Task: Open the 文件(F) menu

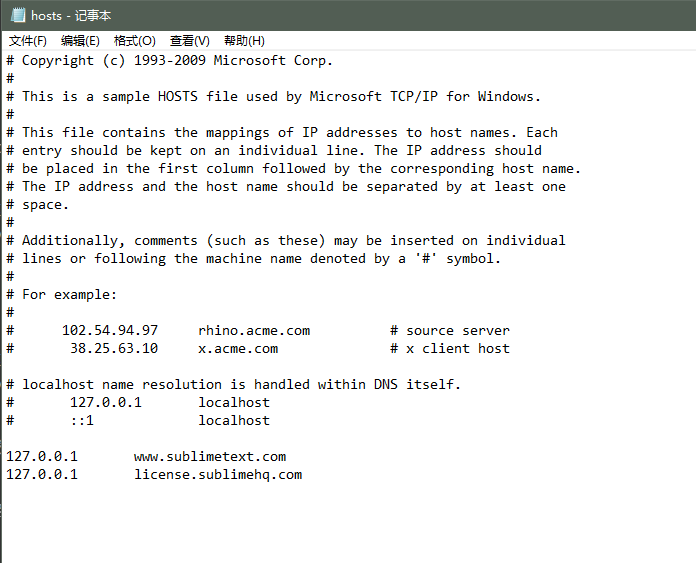Action: [x=28, y=41]
